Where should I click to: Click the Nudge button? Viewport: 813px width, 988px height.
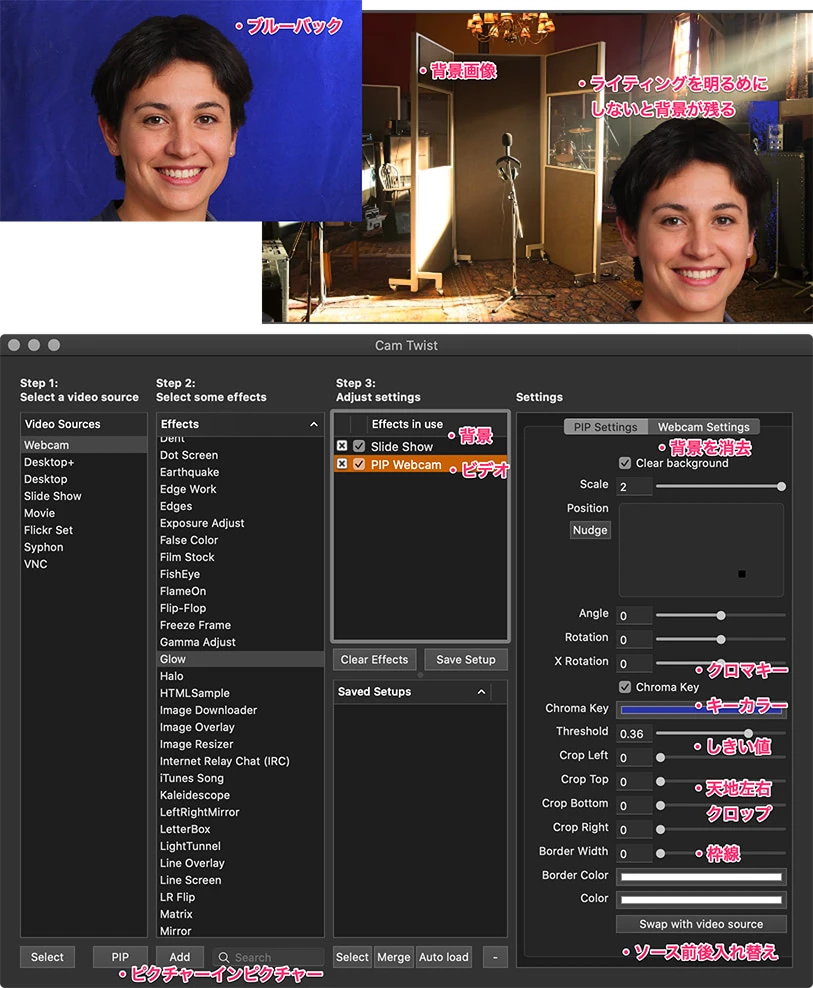click(x=590, y=530)
